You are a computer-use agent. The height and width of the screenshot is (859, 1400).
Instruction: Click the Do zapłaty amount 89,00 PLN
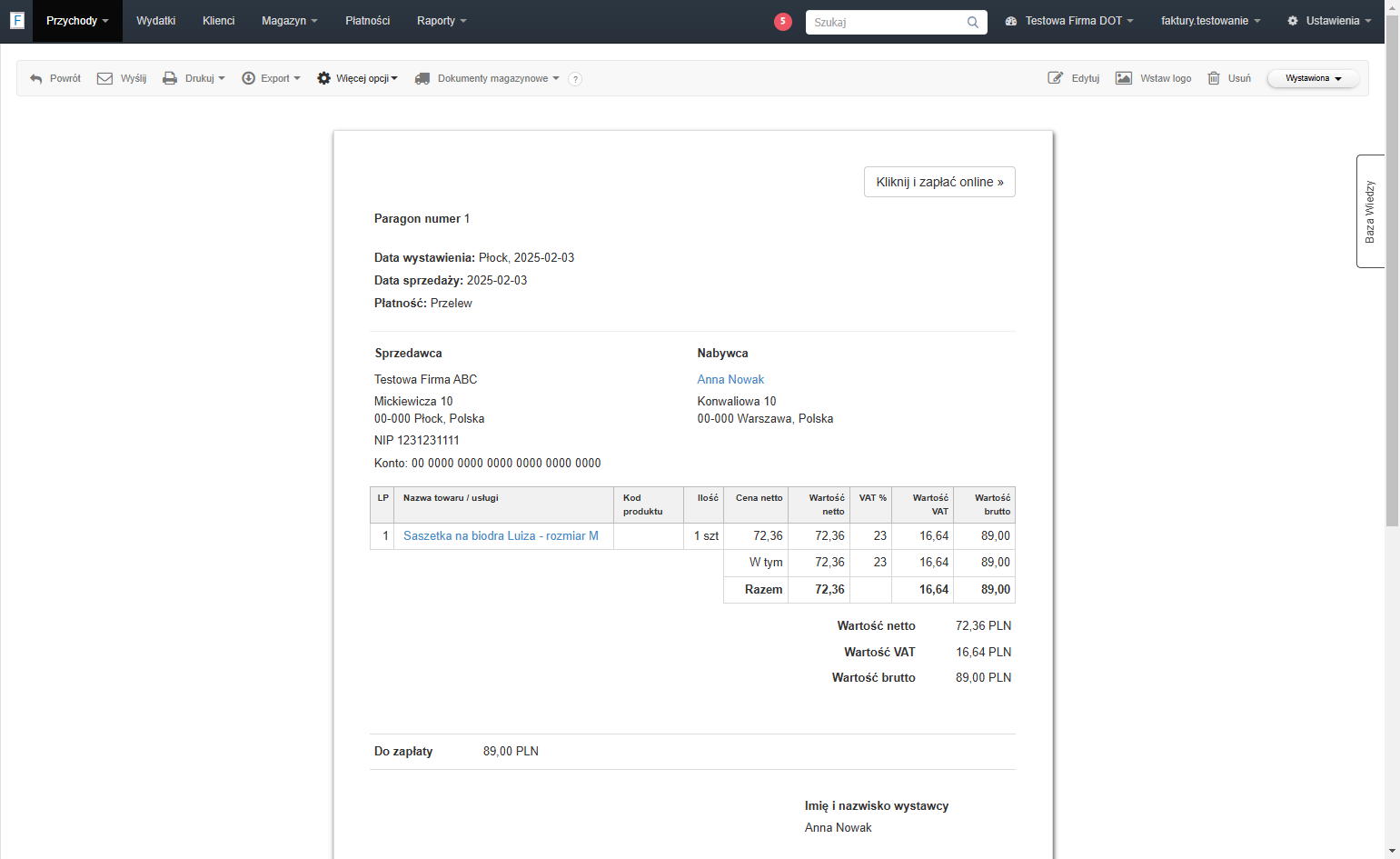pos(511,751)
